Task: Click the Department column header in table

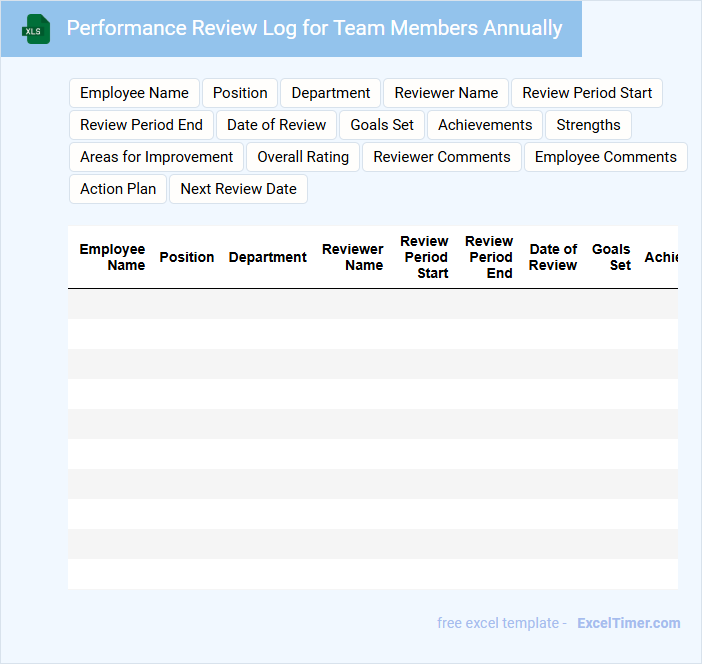Action: (267, 257)
